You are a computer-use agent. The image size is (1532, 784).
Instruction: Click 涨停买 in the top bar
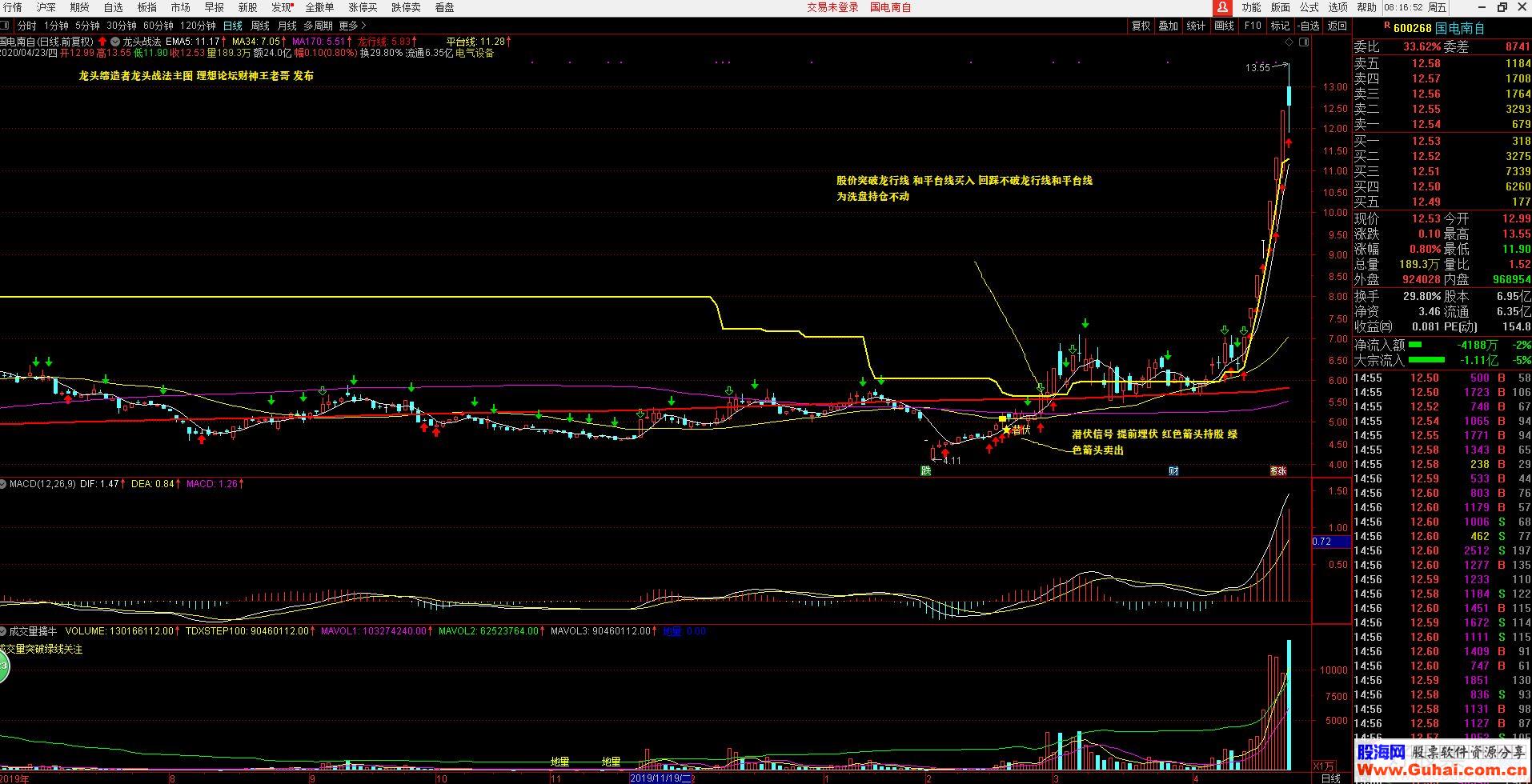coord(363,7)
